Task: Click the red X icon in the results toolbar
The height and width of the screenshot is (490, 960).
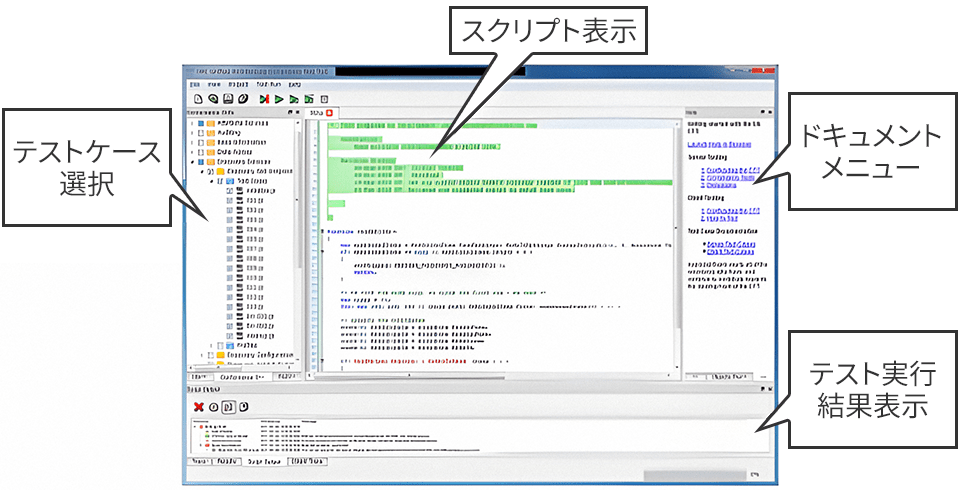Action: click(x=198, y=407)
